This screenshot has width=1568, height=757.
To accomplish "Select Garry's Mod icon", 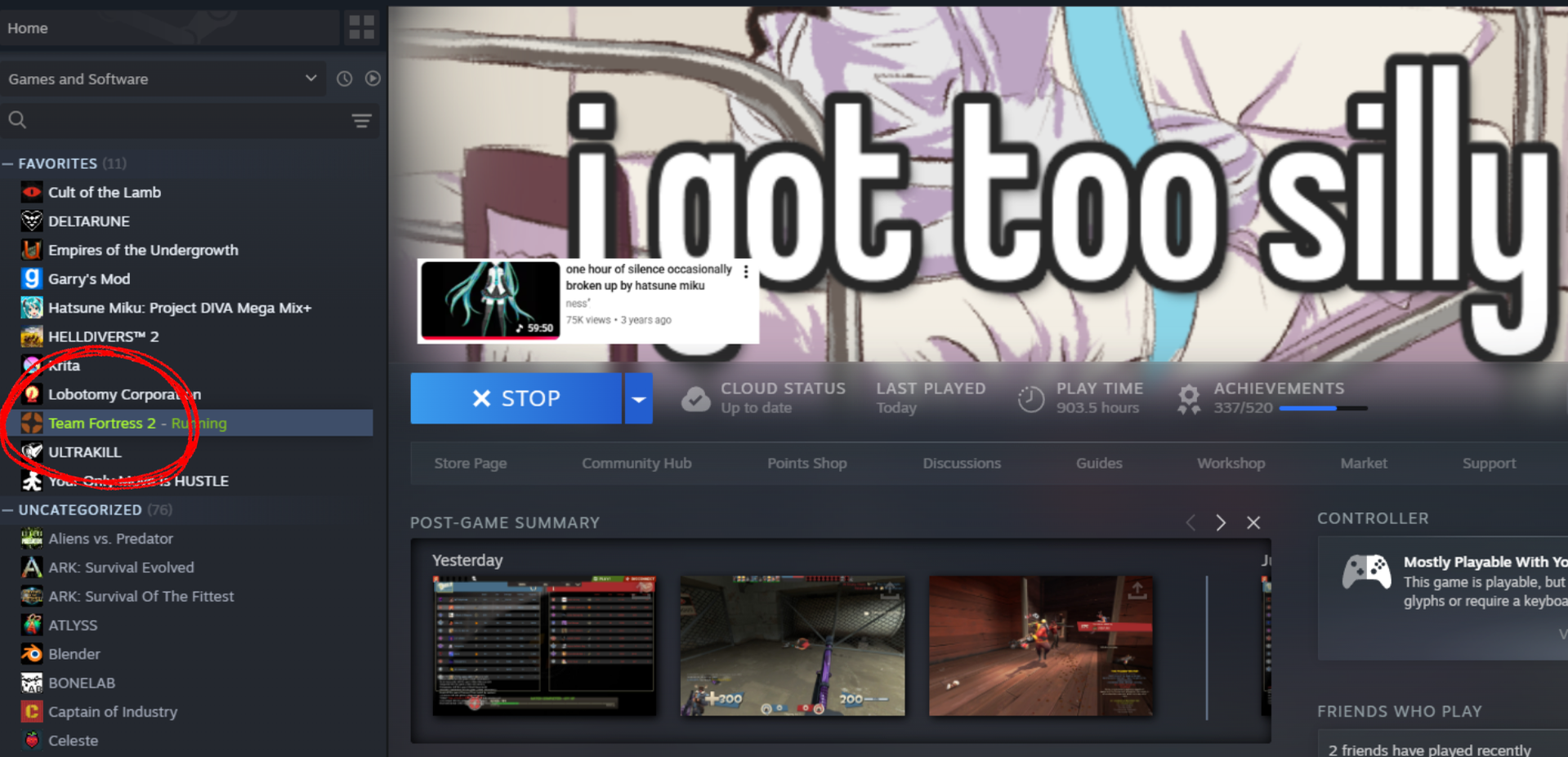I will pyautogui.click(x=32, y=278).
